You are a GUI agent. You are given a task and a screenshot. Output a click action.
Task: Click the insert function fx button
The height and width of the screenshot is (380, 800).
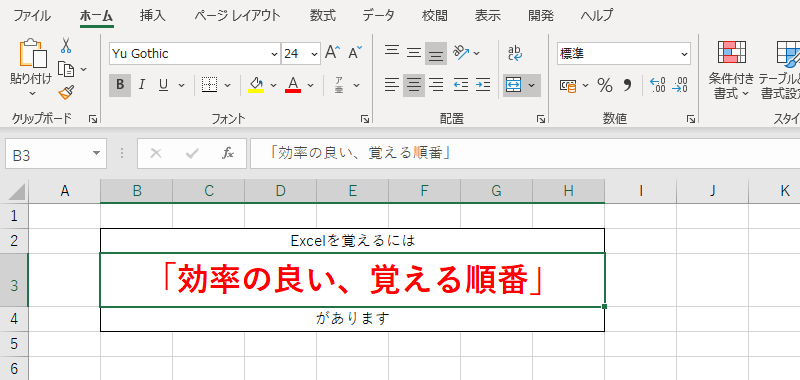pyautogui.click(x=228, y=154)
